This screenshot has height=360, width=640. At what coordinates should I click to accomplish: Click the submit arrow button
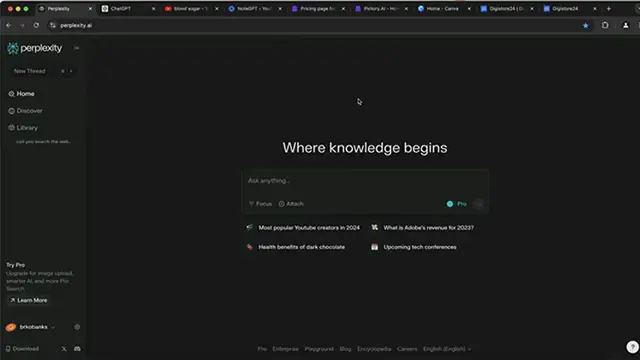[x=479, y=204]
